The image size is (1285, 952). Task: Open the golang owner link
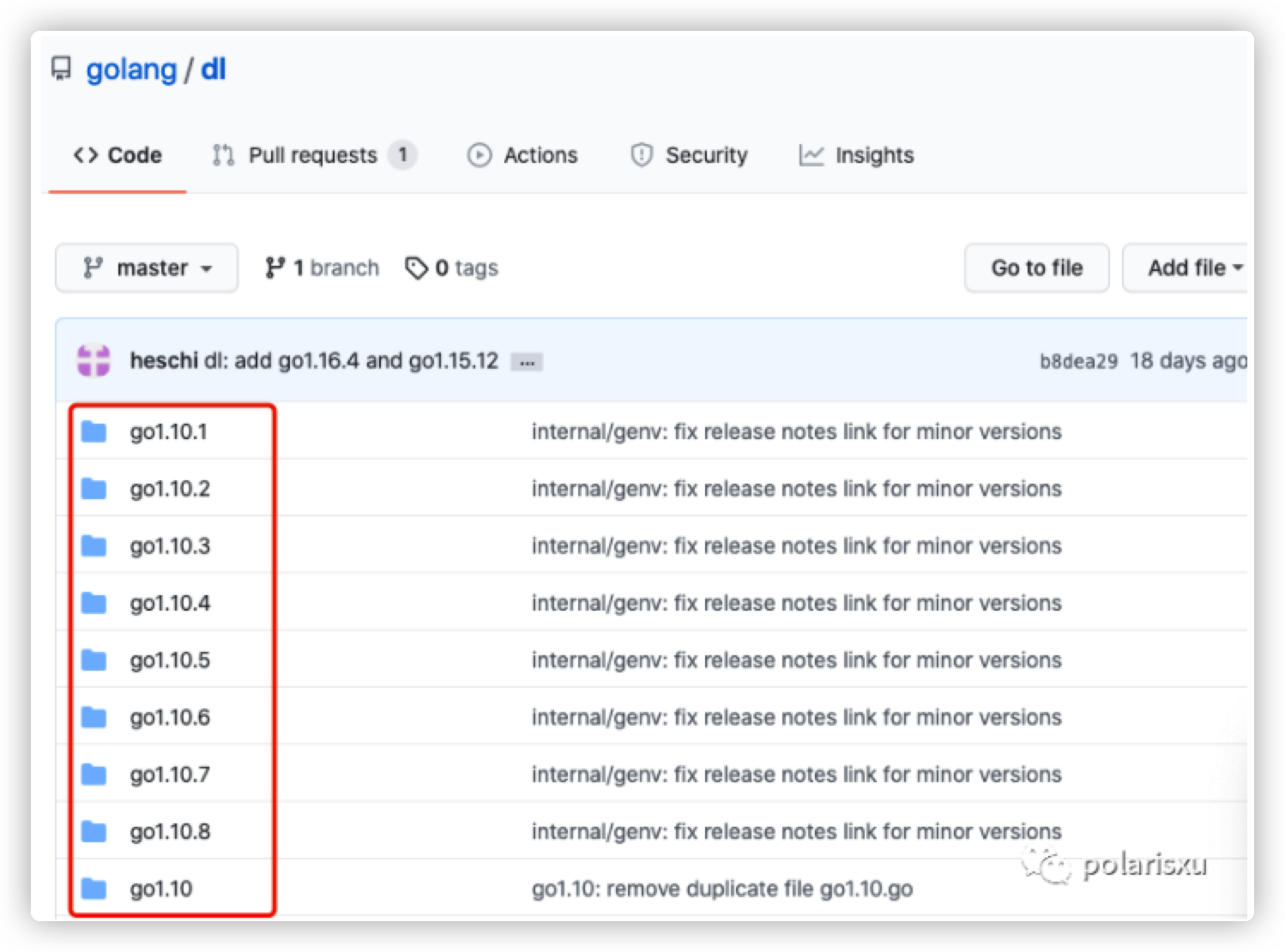point(131,69)
